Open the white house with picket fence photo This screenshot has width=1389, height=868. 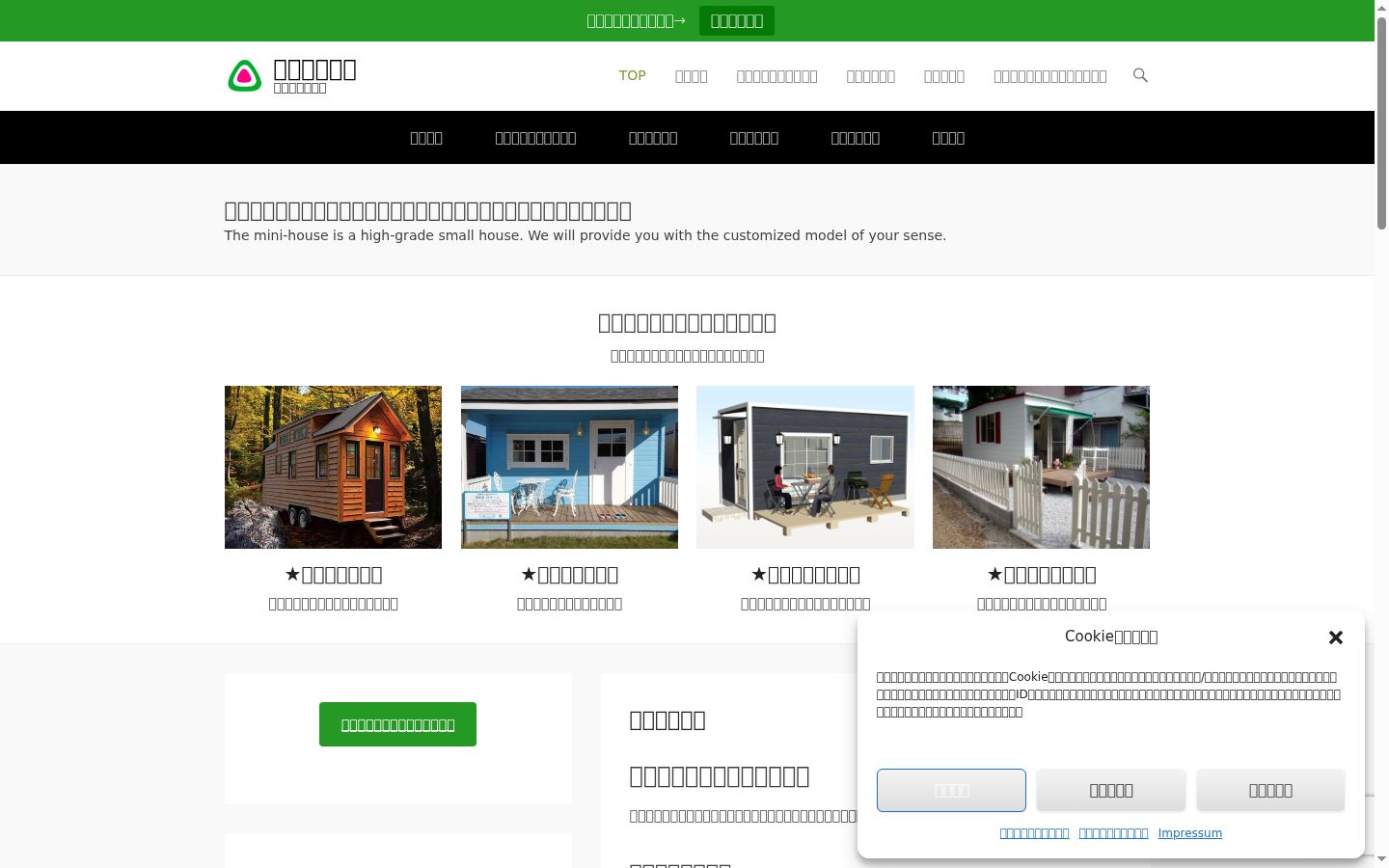pyautogui.click(x=1041, y=468)
